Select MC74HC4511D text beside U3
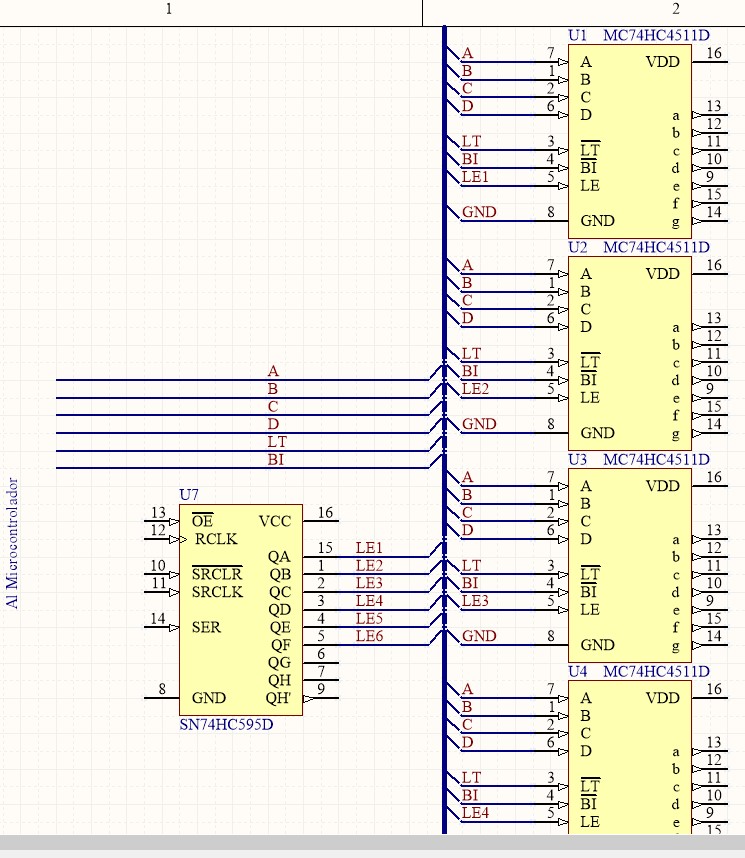This screenshot has width=745, height=858. click(x=656, y=459)
